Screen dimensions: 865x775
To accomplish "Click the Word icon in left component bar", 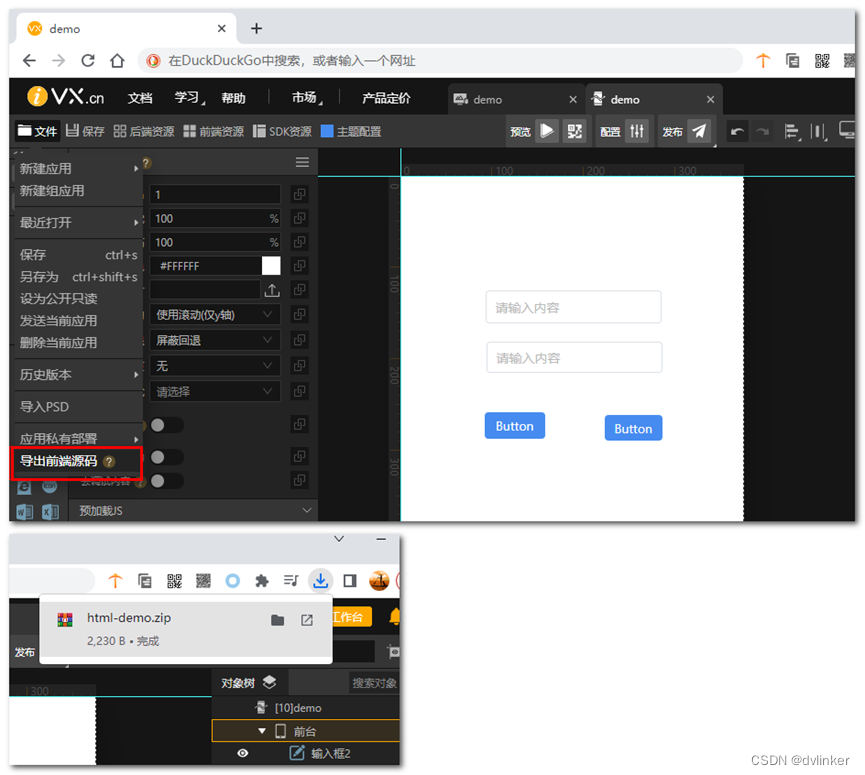I will click(x=24, y=511).
